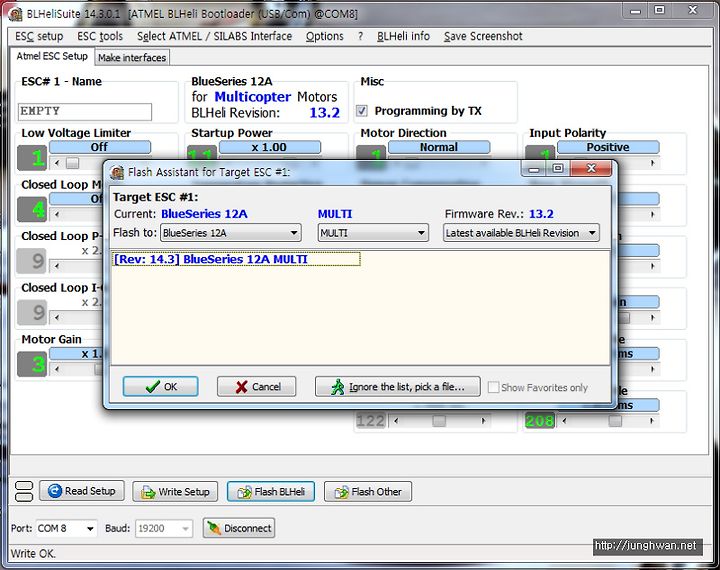This screenshot has height=570, width=720.
Task: Click the Write Setup button
Action: pyautogui.click(x=175, y=491)
